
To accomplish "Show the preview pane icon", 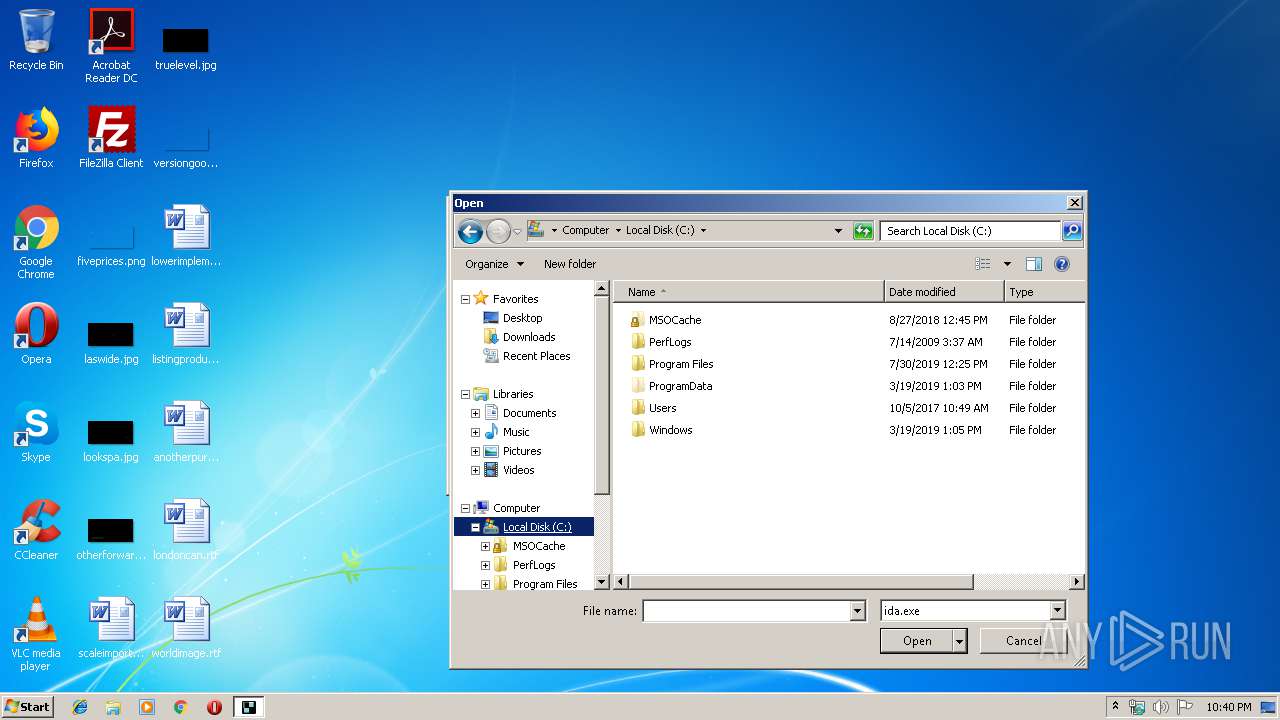I will click(1034, 264).
